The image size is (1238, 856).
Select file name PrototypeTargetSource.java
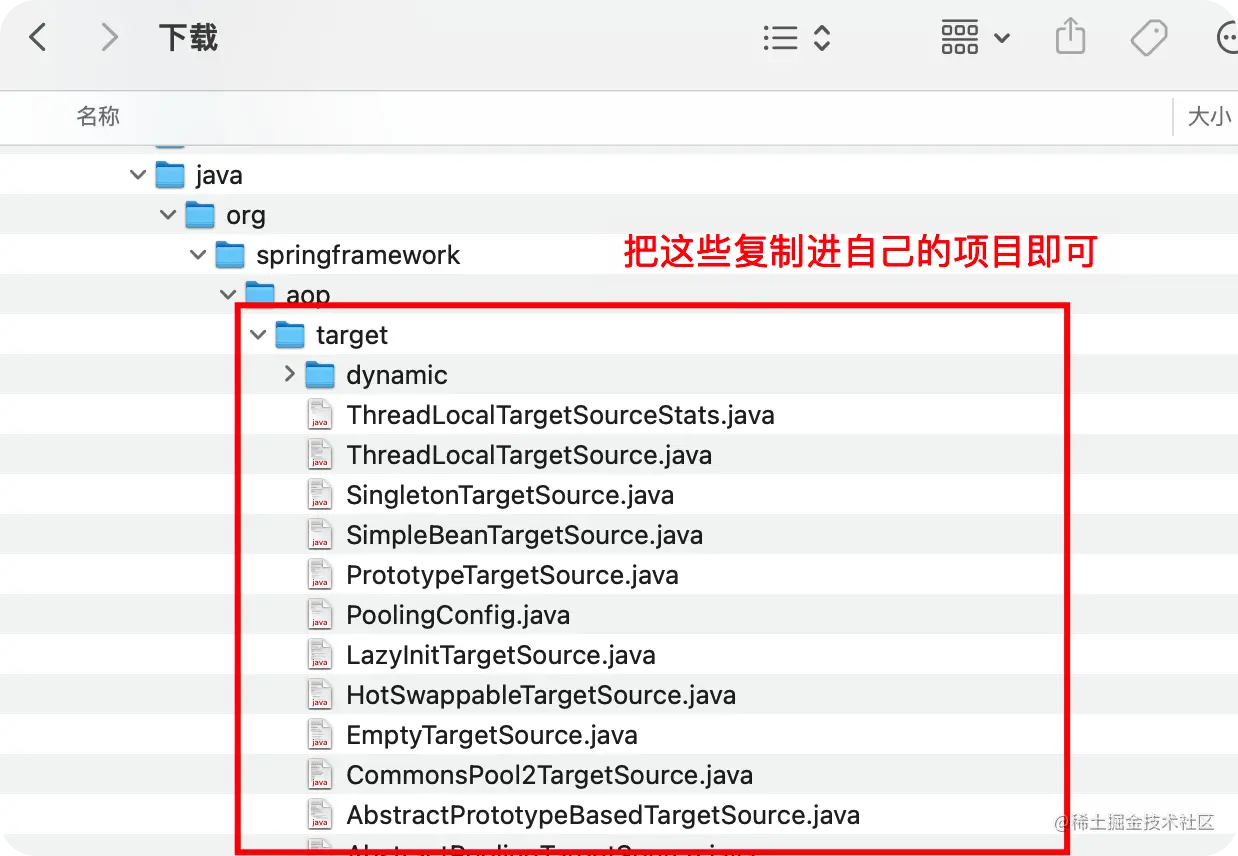coord(512,575)
